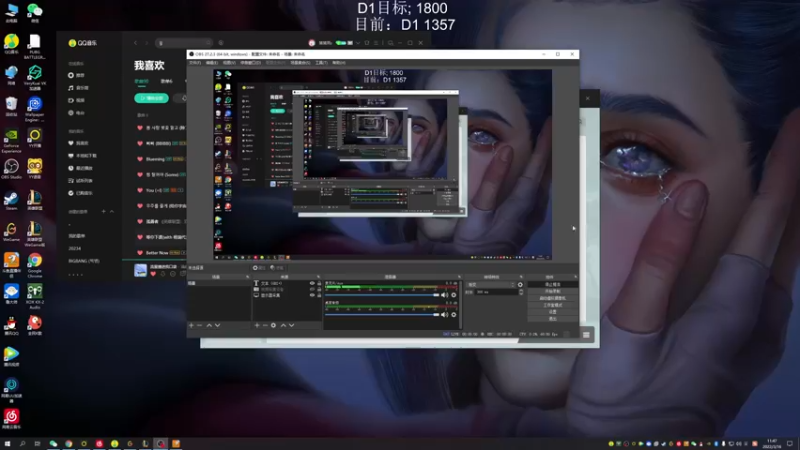Open the Scenes dock panel menu icon
Screen dimensions: 800x450
click(x=247, y=277)
